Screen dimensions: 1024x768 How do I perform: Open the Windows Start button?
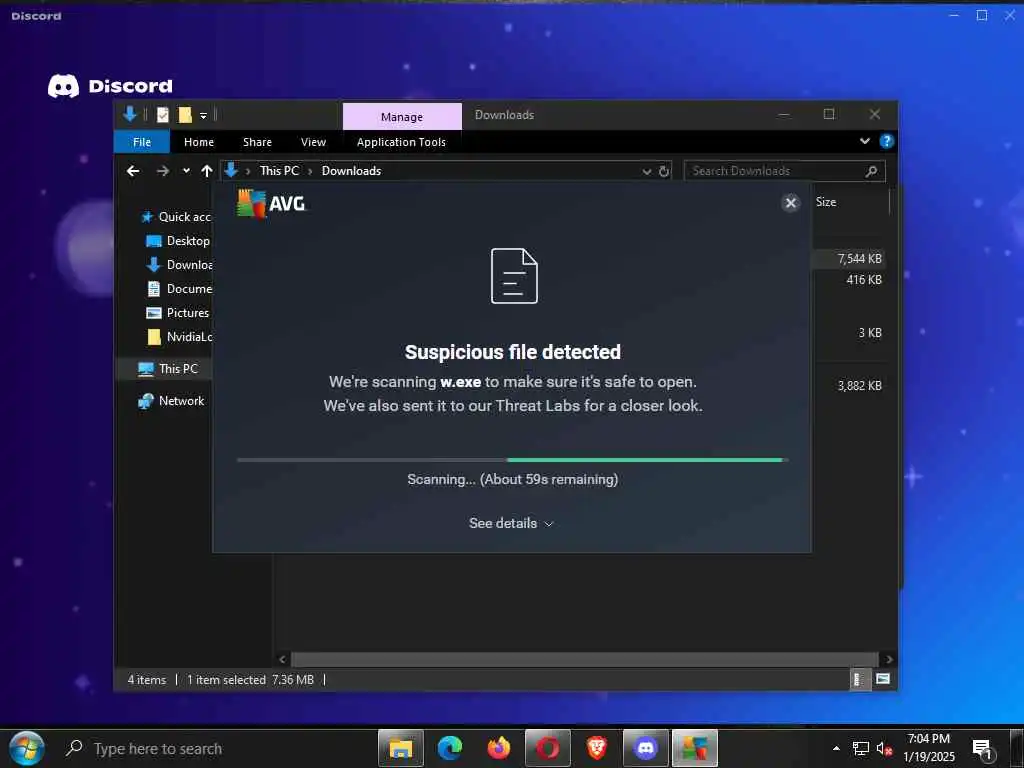tap(27, 748)
